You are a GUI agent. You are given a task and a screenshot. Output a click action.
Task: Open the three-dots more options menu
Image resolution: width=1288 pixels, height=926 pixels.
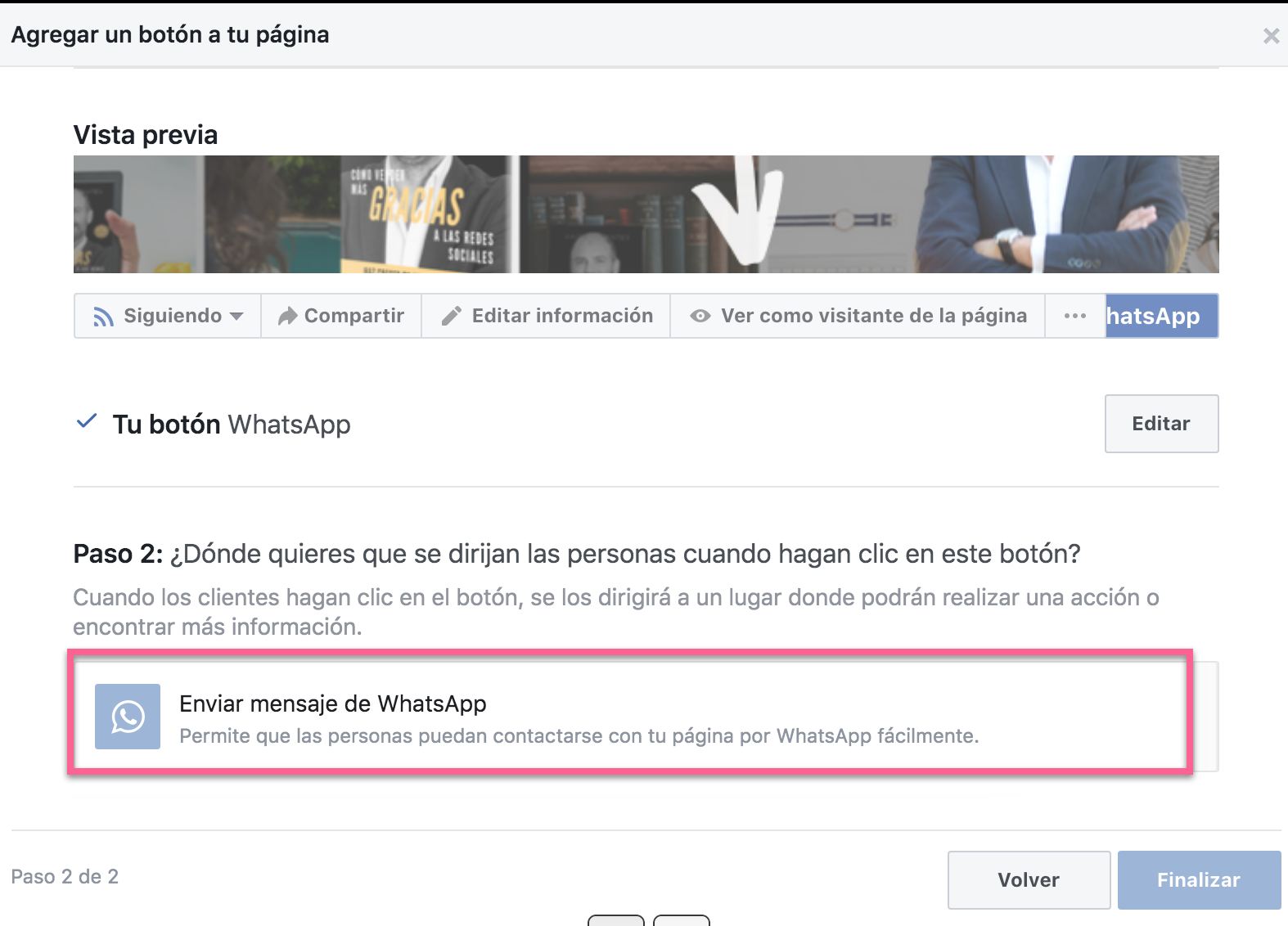tap(1074, 316)
